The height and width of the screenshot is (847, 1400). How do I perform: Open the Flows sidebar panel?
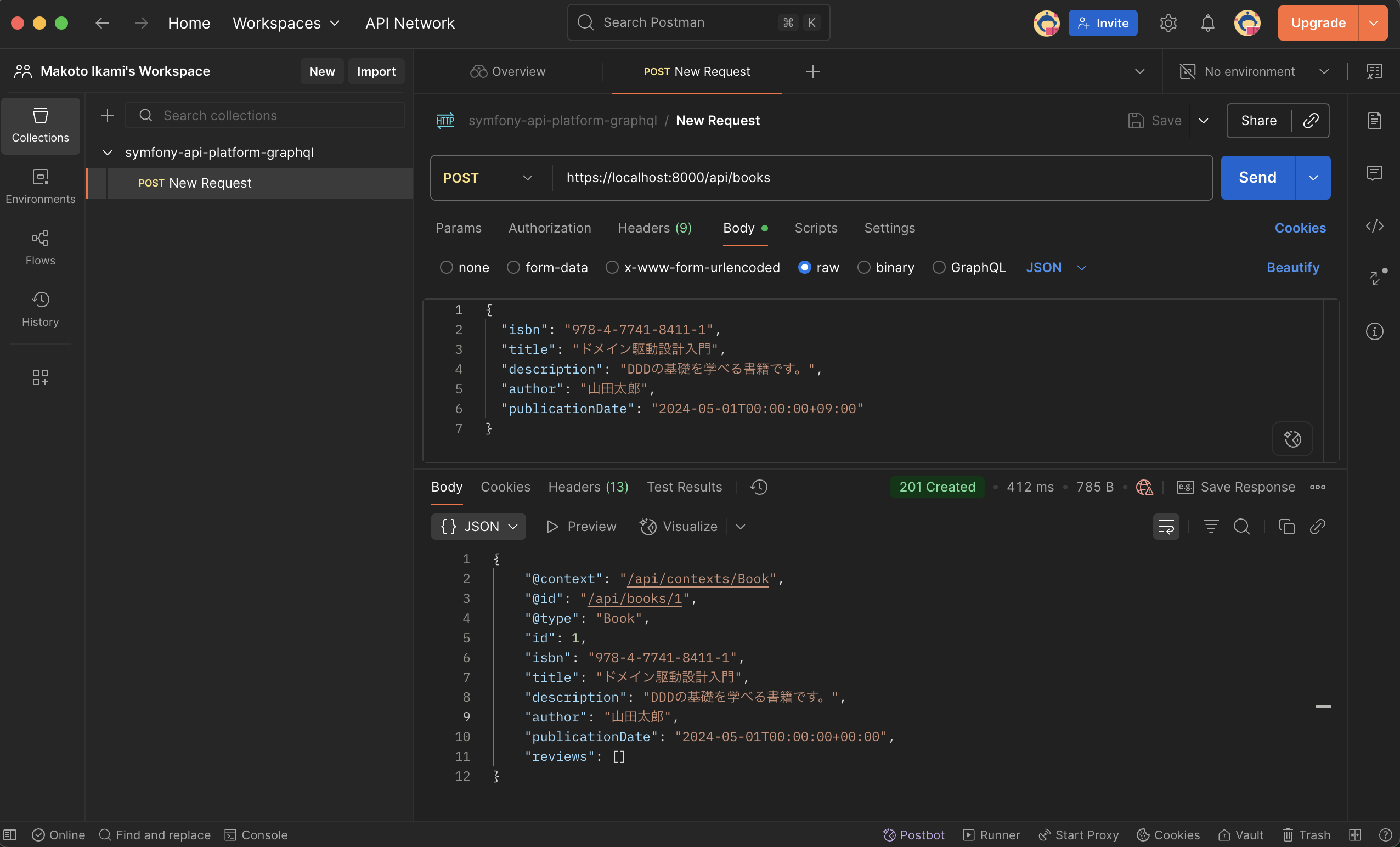pyautogui.click(x=41, y=249)
